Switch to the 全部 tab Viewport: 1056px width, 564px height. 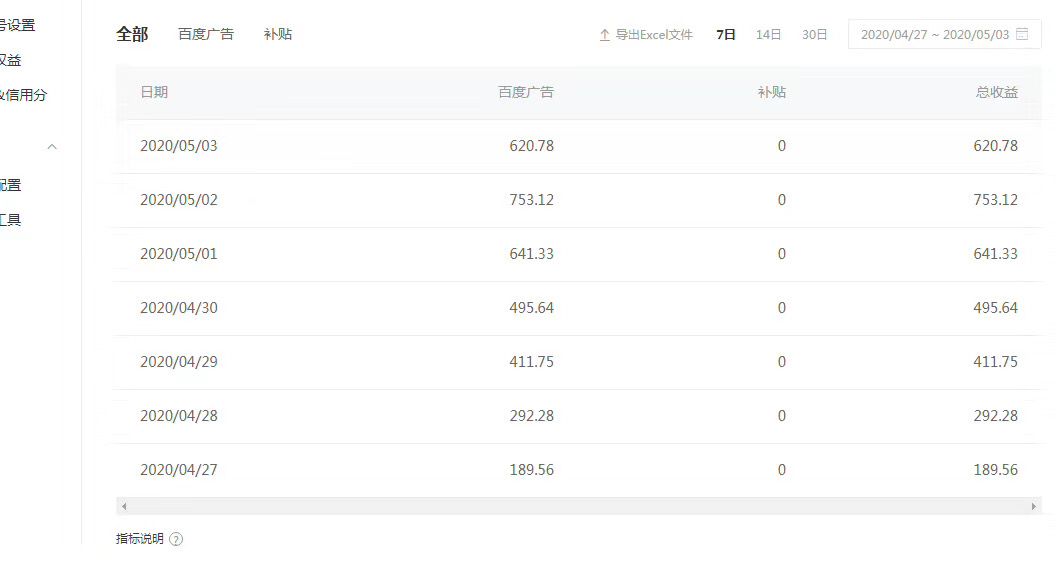pyautogui.click(x=132, y=34)
